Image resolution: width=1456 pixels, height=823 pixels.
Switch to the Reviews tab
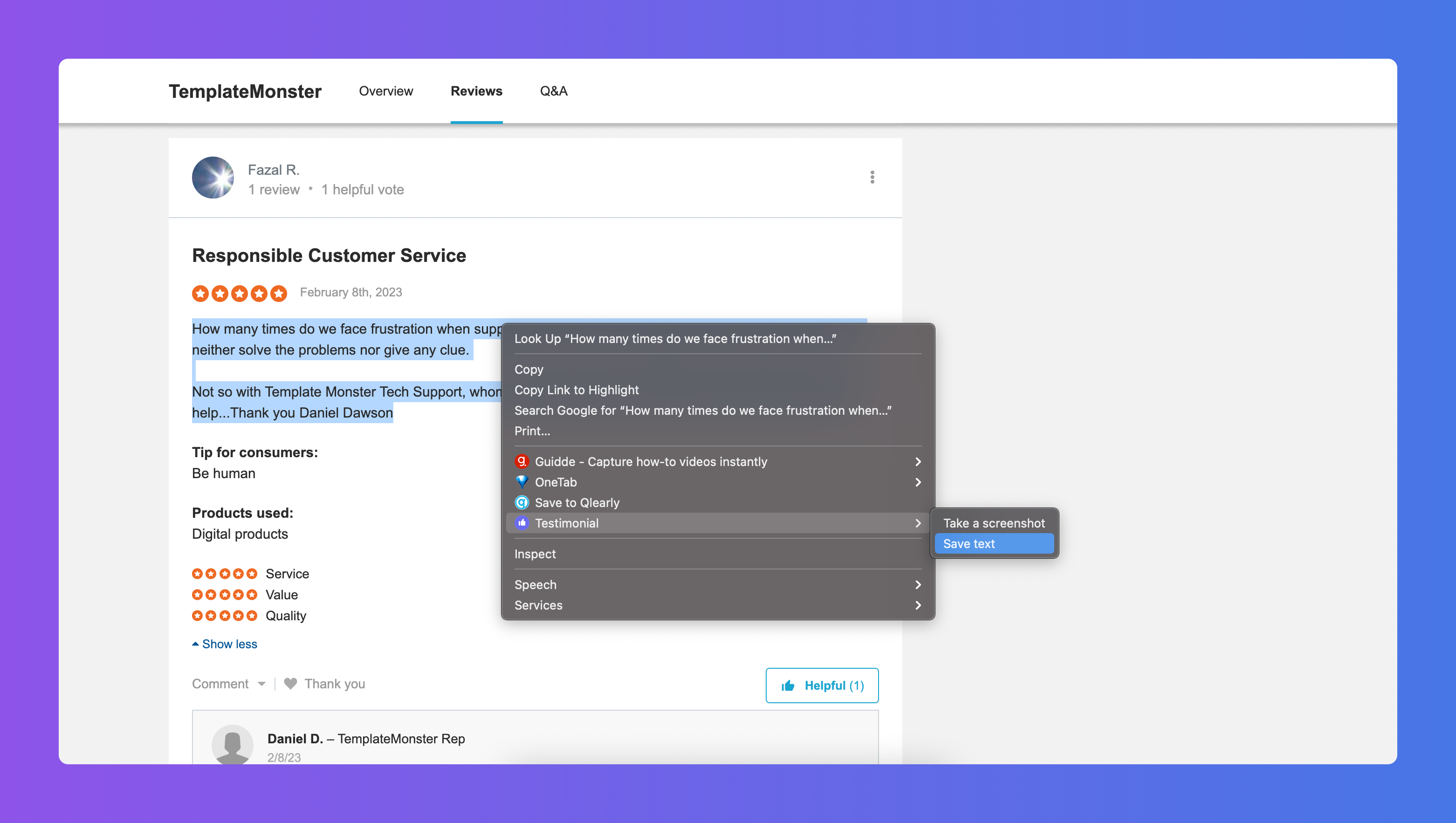coord(476,91)
